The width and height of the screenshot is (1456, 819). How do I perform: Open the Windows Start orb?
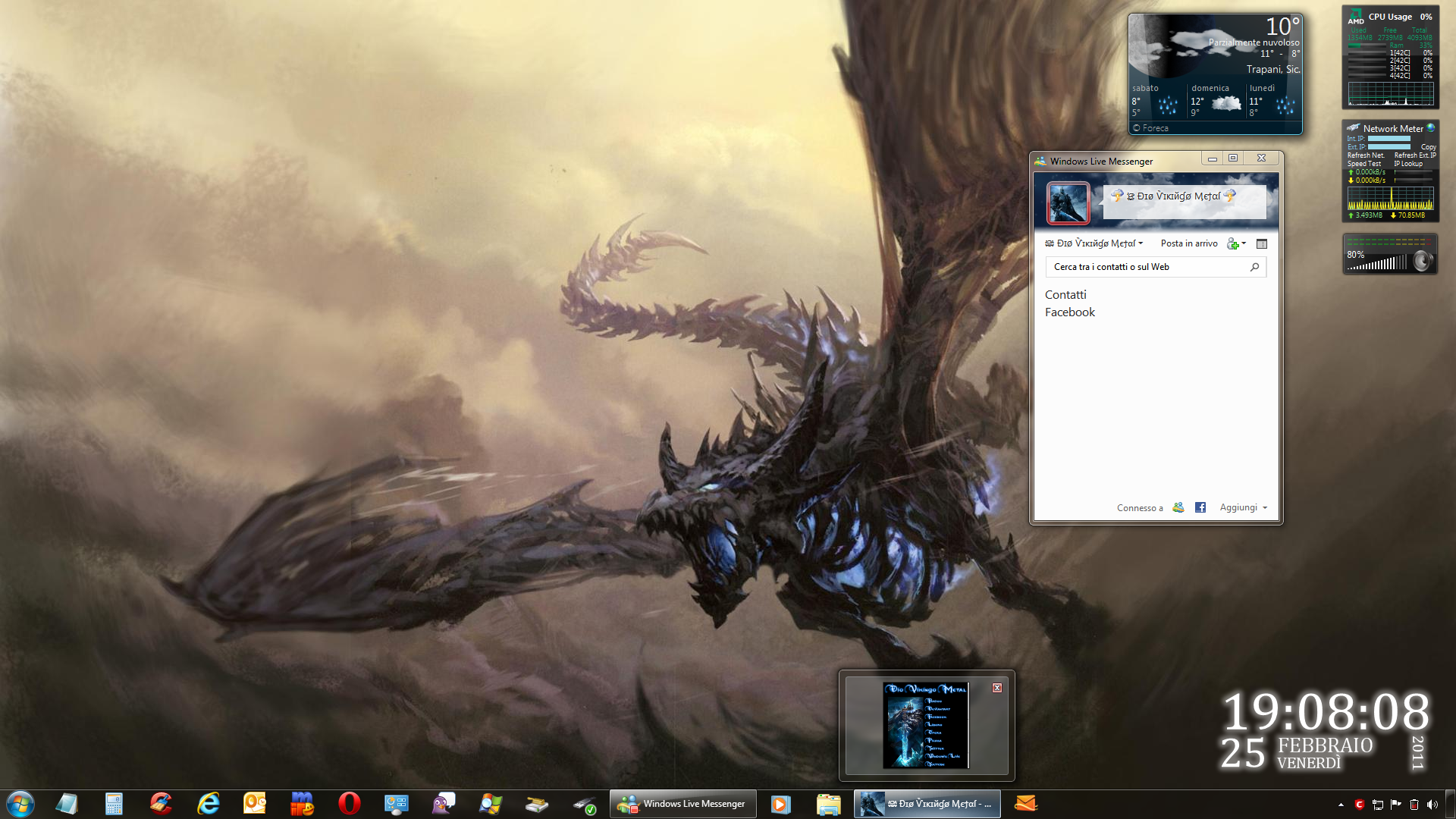20,804
